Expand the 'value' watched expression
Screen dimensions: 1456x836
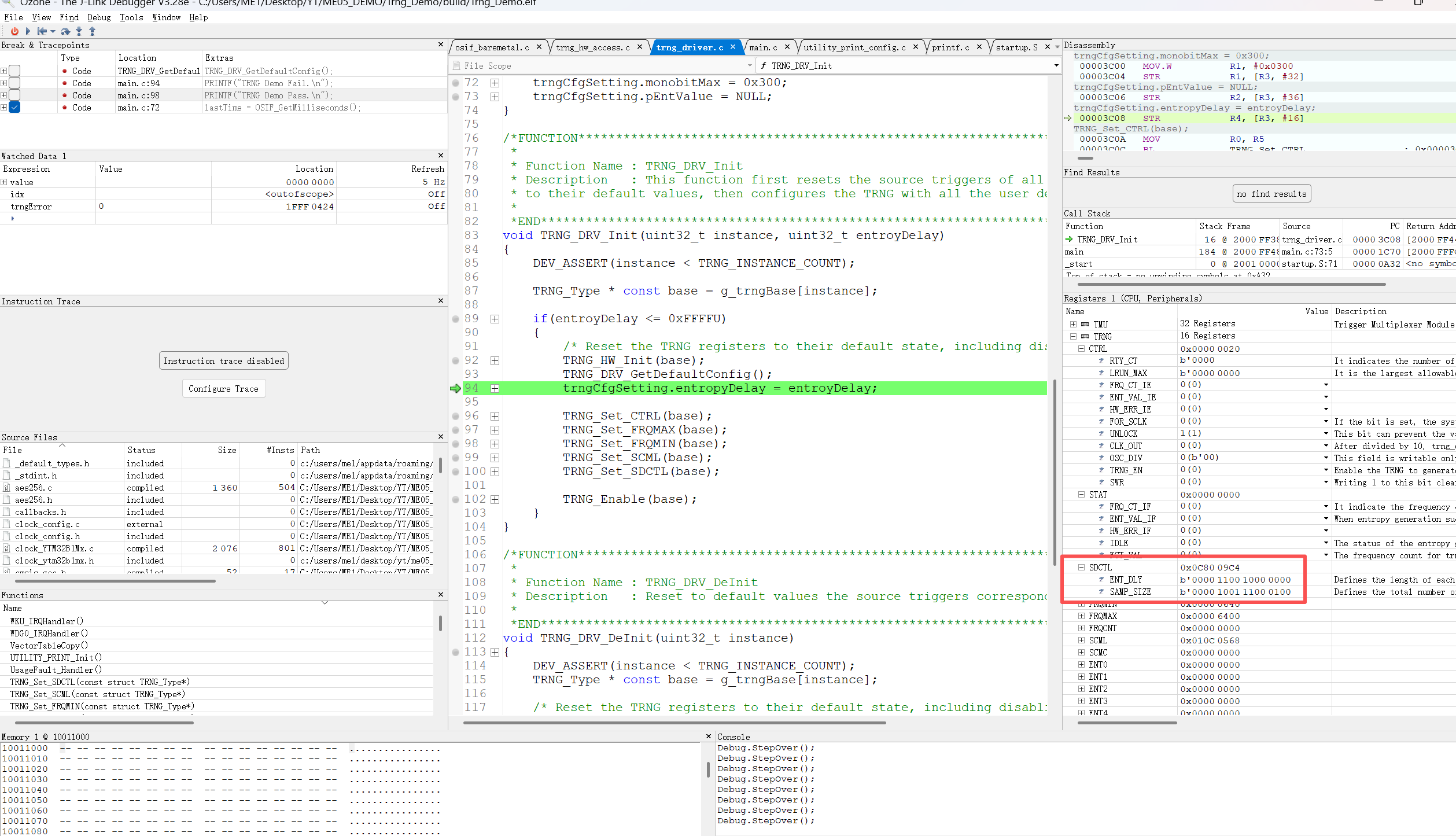click(4, 182)
